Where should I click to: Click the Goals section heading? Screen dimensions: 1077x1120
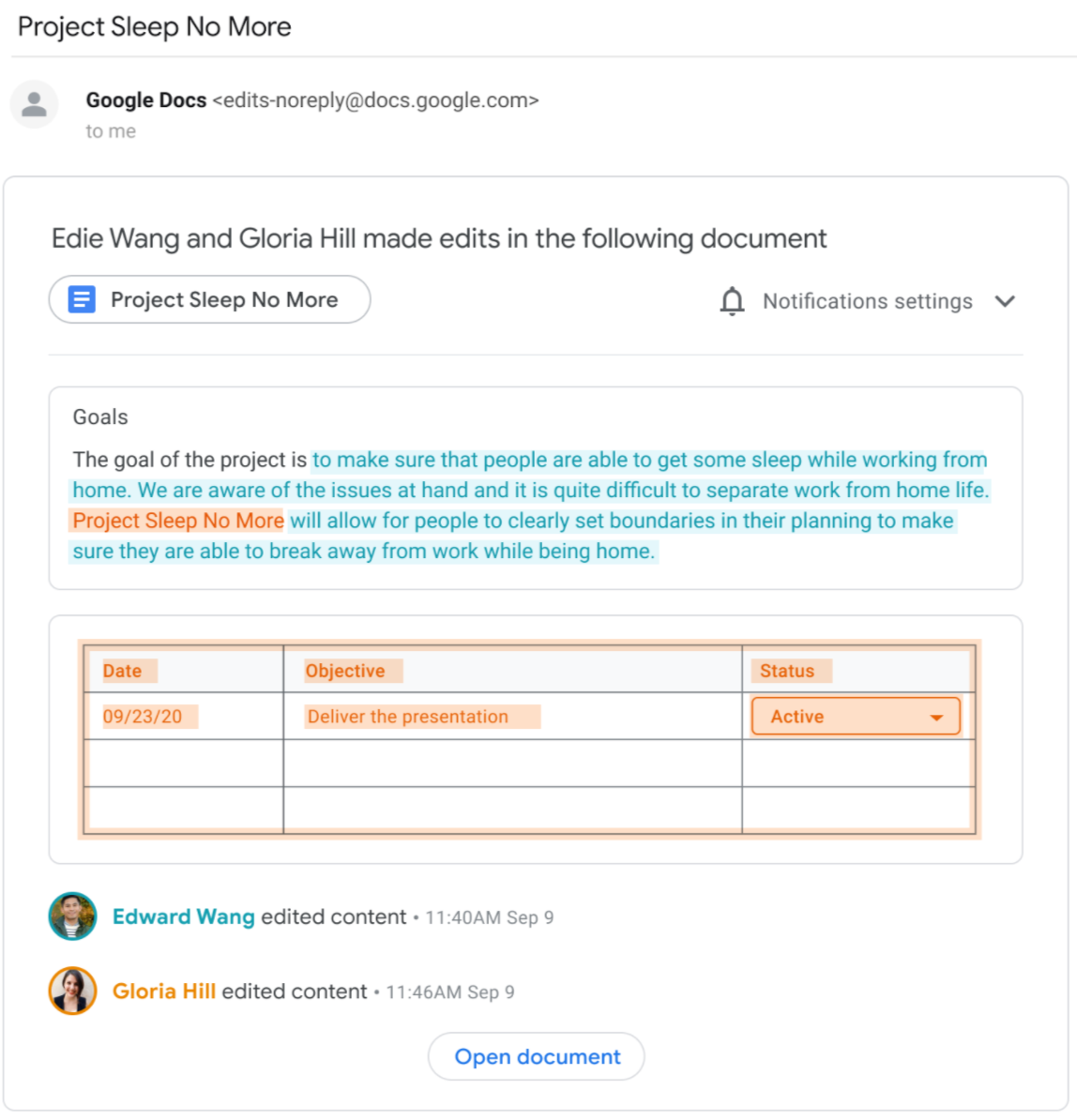(100, 417)
